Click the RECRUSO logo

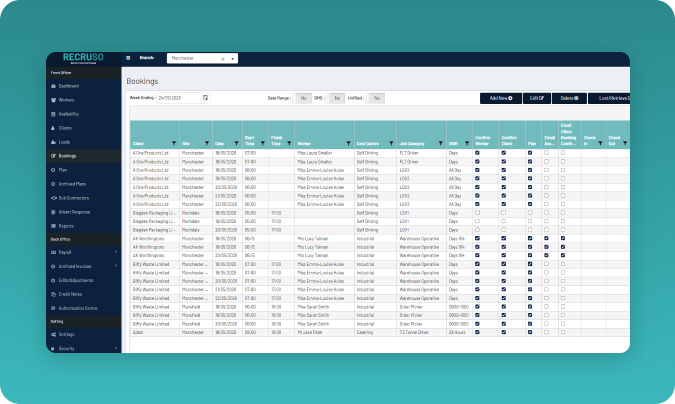click(83, 58)
